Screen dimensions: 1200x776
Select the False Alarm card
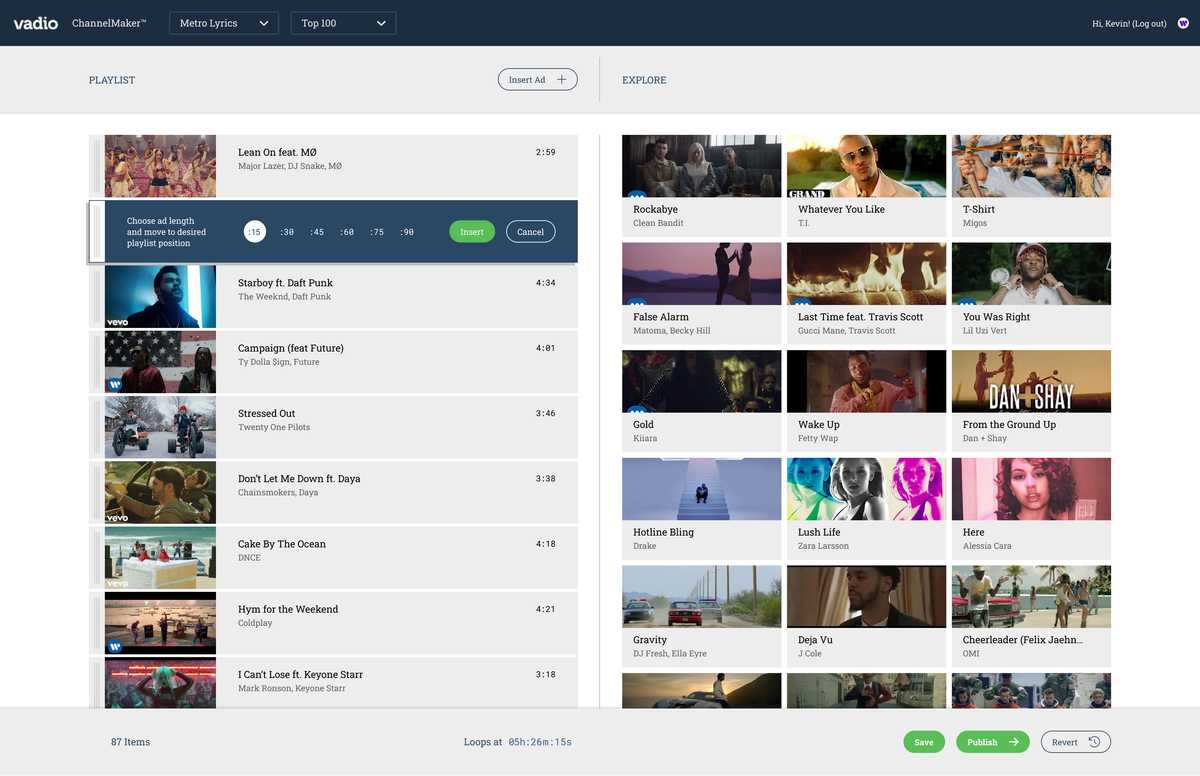pos(702,293)
